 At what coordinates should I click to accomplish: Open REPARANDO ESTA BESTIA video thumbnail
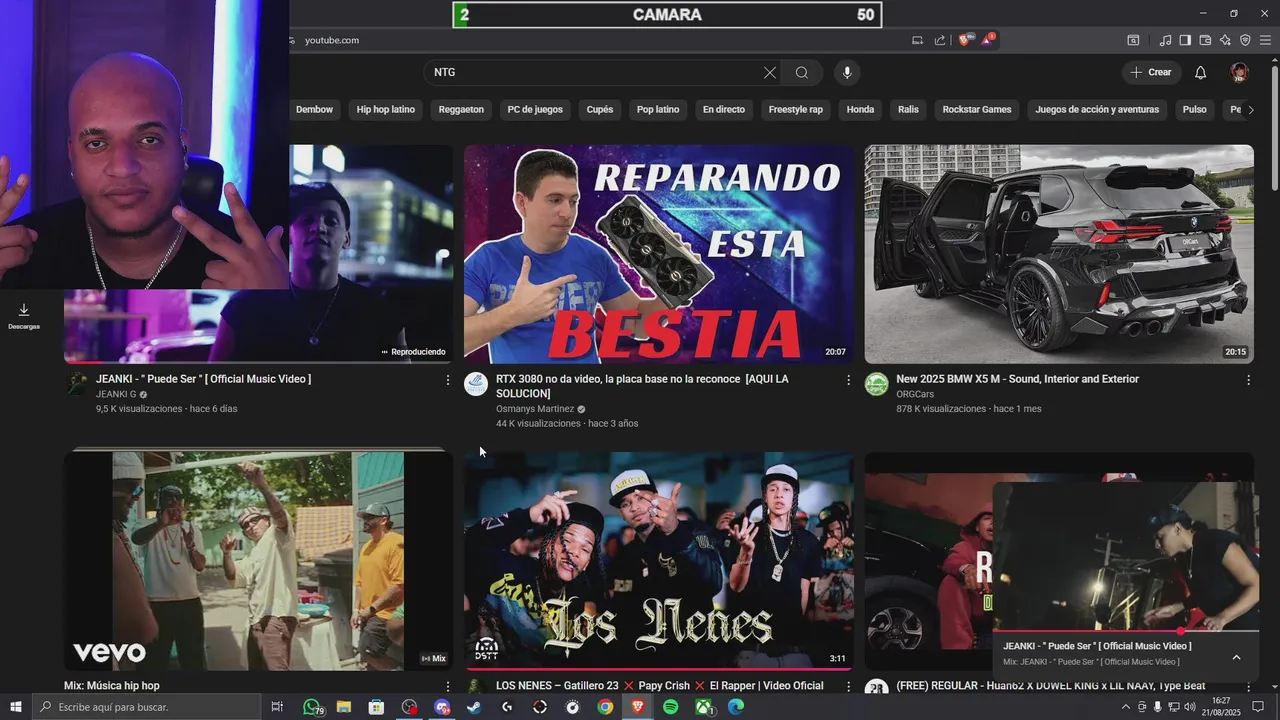[659, 254]
